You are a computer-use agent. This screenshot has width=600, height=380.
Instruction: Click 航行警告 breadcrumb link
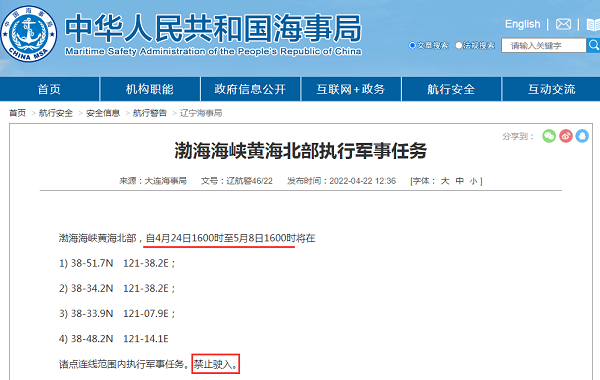(150, 113)
